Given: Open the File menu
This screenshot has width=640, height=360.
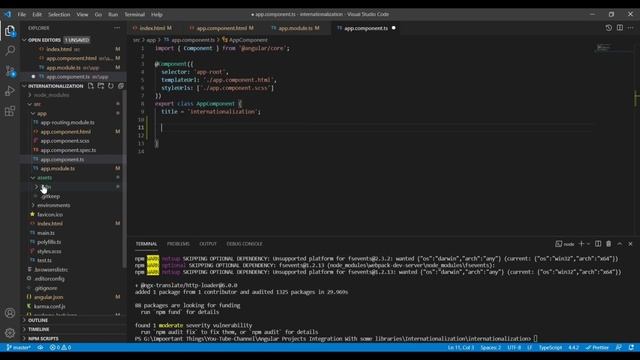Looking at the screenshot, I should (x=22, y=14).
